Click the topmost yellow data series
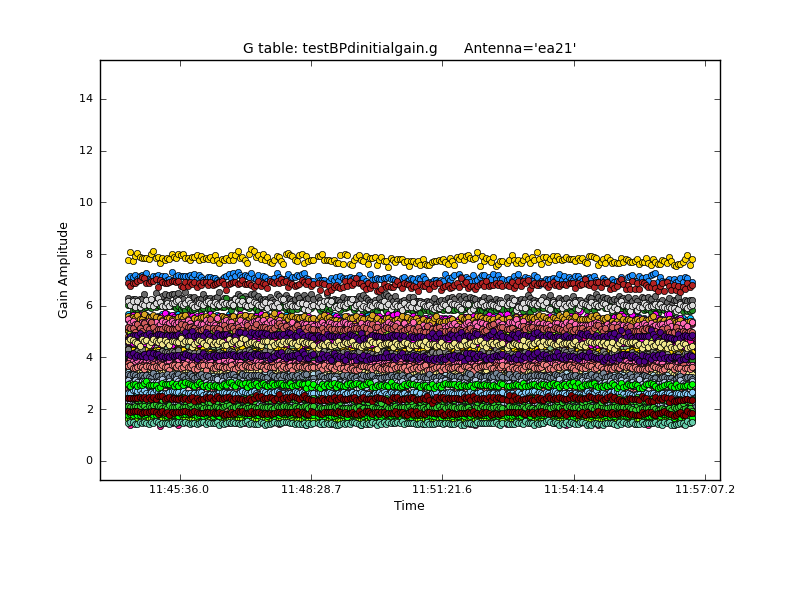The image size is (800, 600). click(400, 259)
